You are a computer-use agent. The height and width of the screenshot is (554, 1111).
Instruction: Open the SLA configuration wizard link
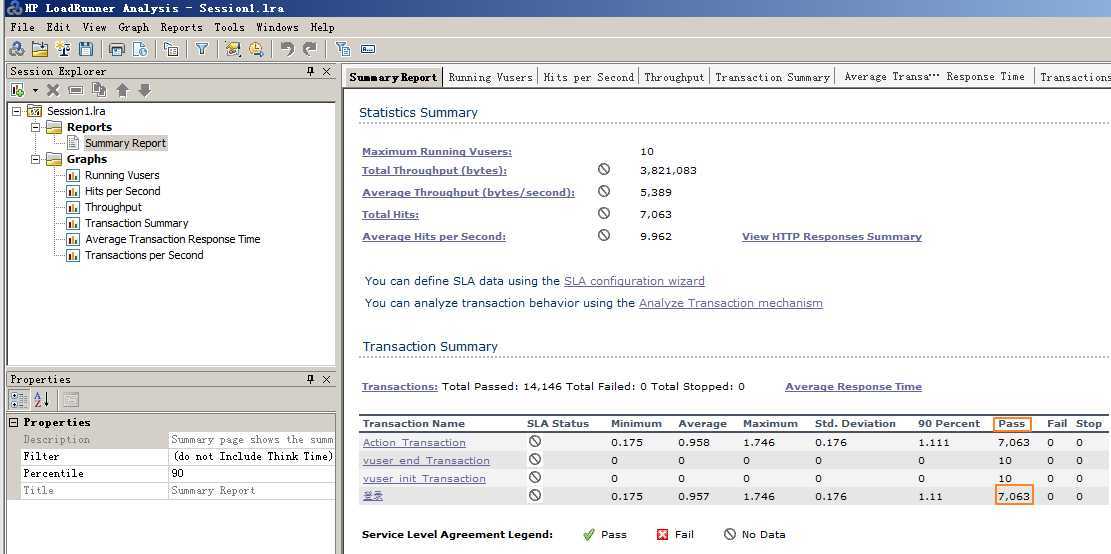tap(634, 281)
